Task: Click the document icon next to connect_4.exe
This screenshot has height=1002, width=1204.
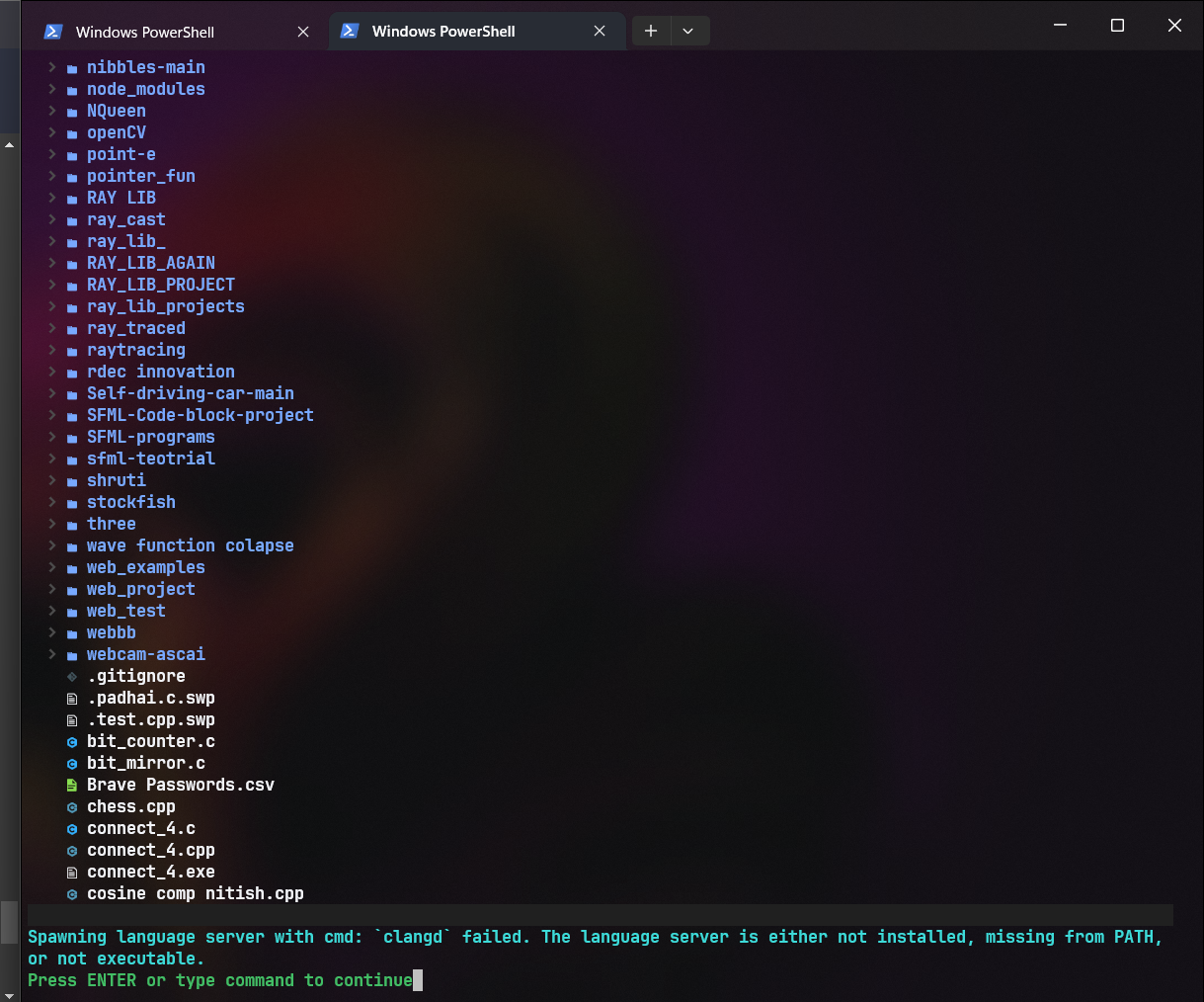Action: [70, 872]
